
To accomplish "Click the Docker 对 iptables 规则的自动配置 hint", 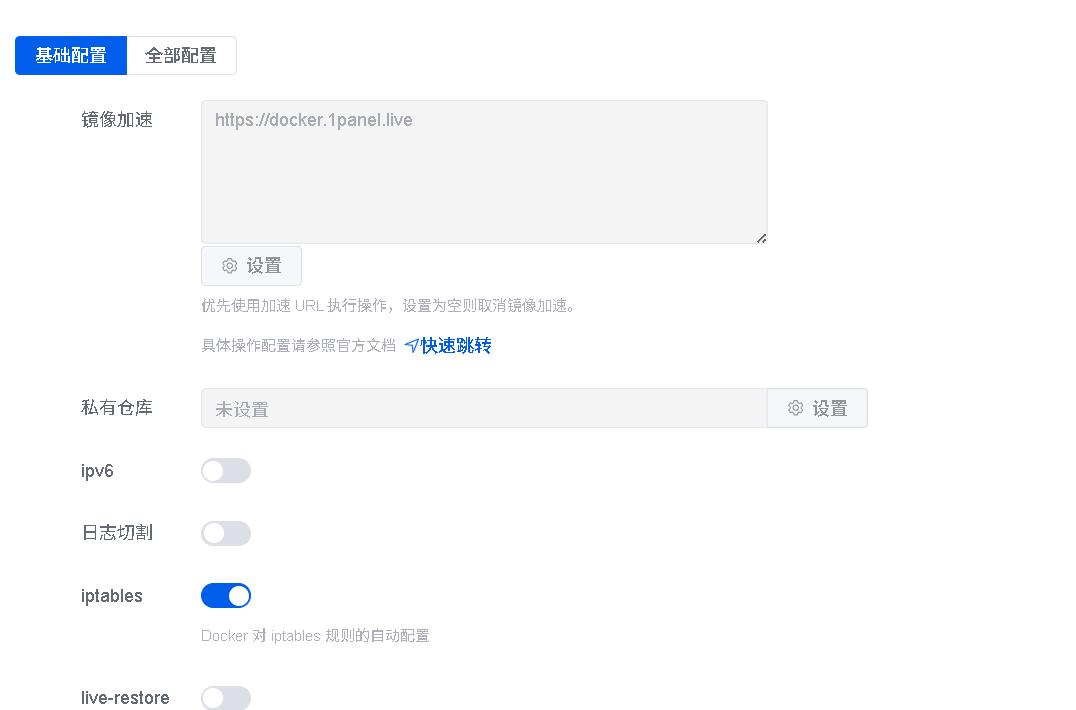I will coord(315,636).
